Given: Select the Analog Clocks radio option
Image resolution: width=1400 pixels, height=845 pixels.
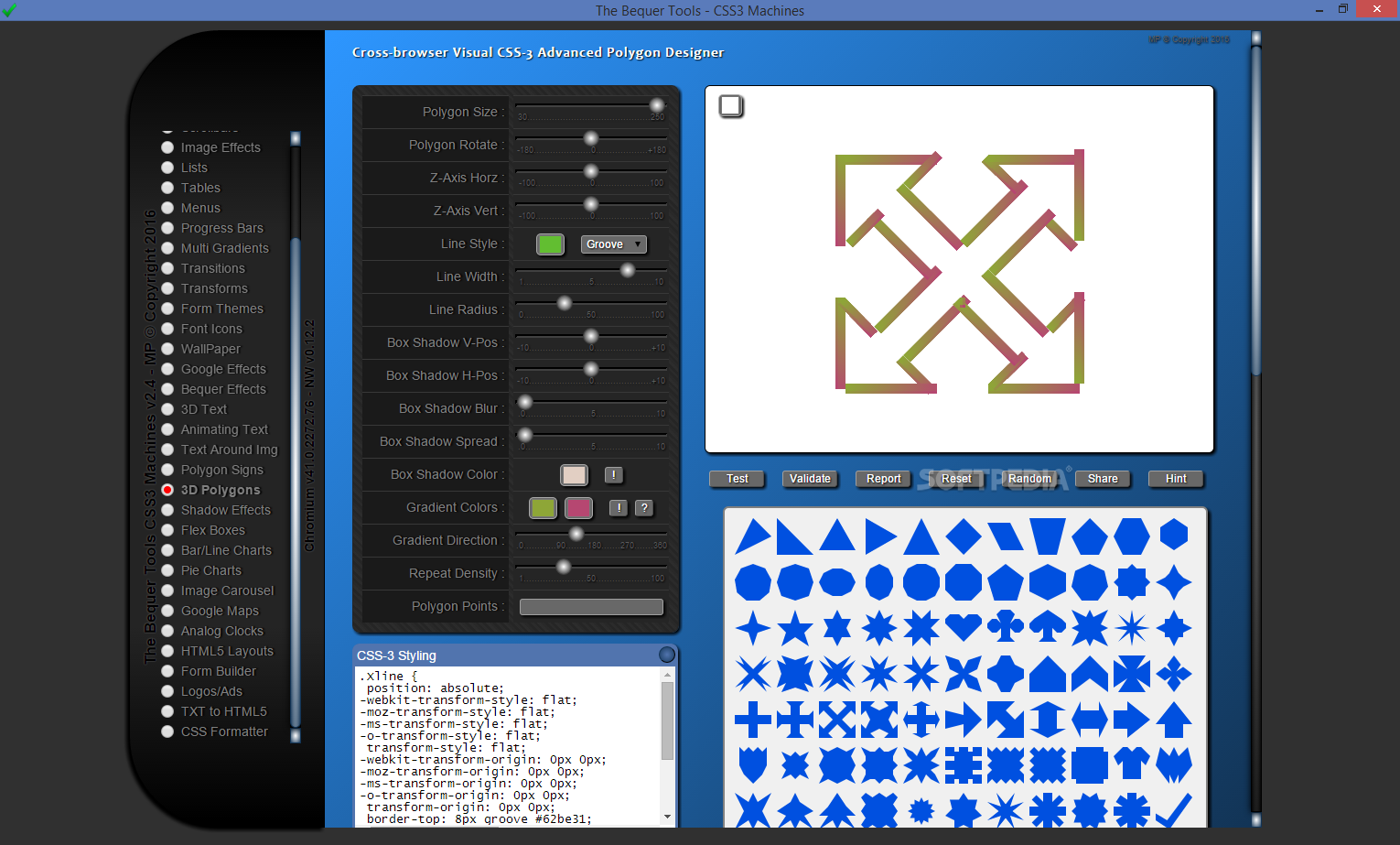Looking at the screenshot, I should [x=167, y=631].
